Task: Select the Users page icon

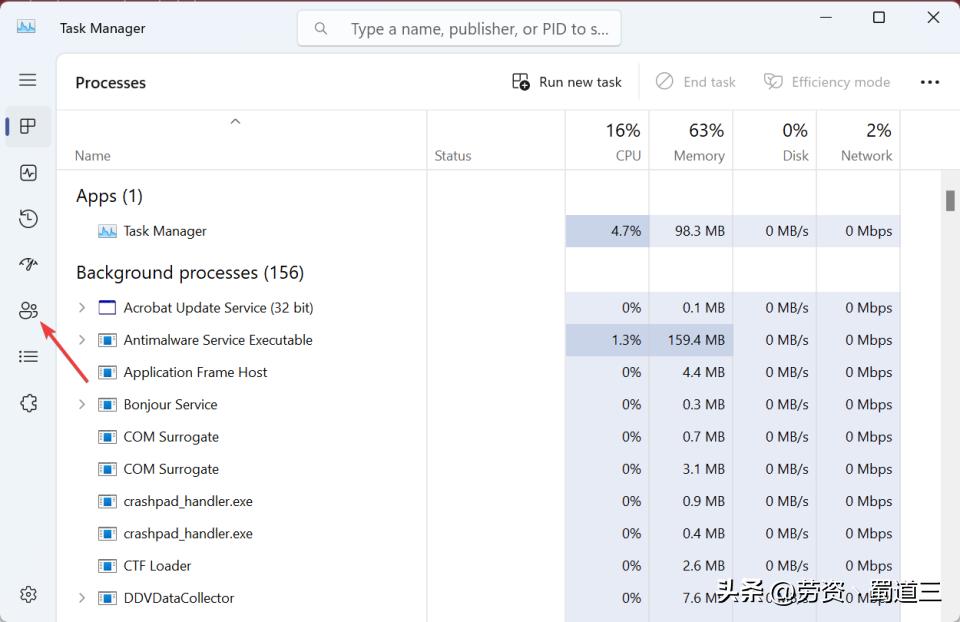Action: coord(27,310)
